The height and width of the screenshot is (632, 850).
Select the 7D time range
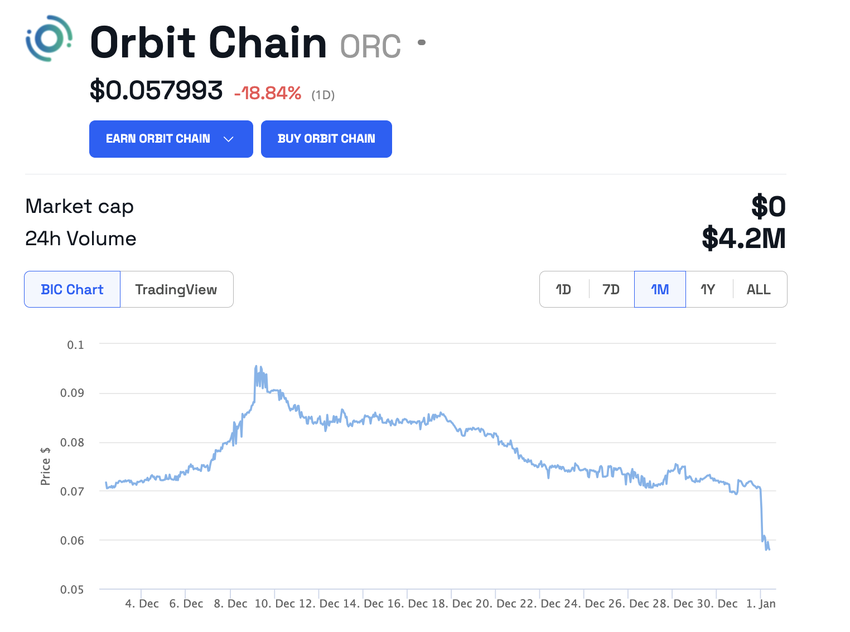coord(611,290)
